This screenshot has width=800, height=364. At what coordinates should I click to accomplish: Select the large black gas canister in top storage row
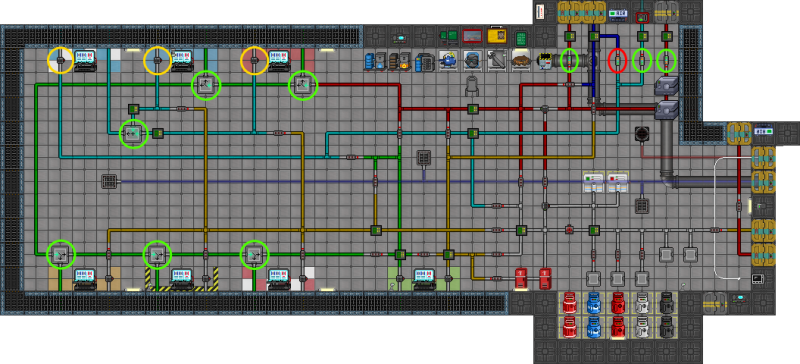coord(666,302)
